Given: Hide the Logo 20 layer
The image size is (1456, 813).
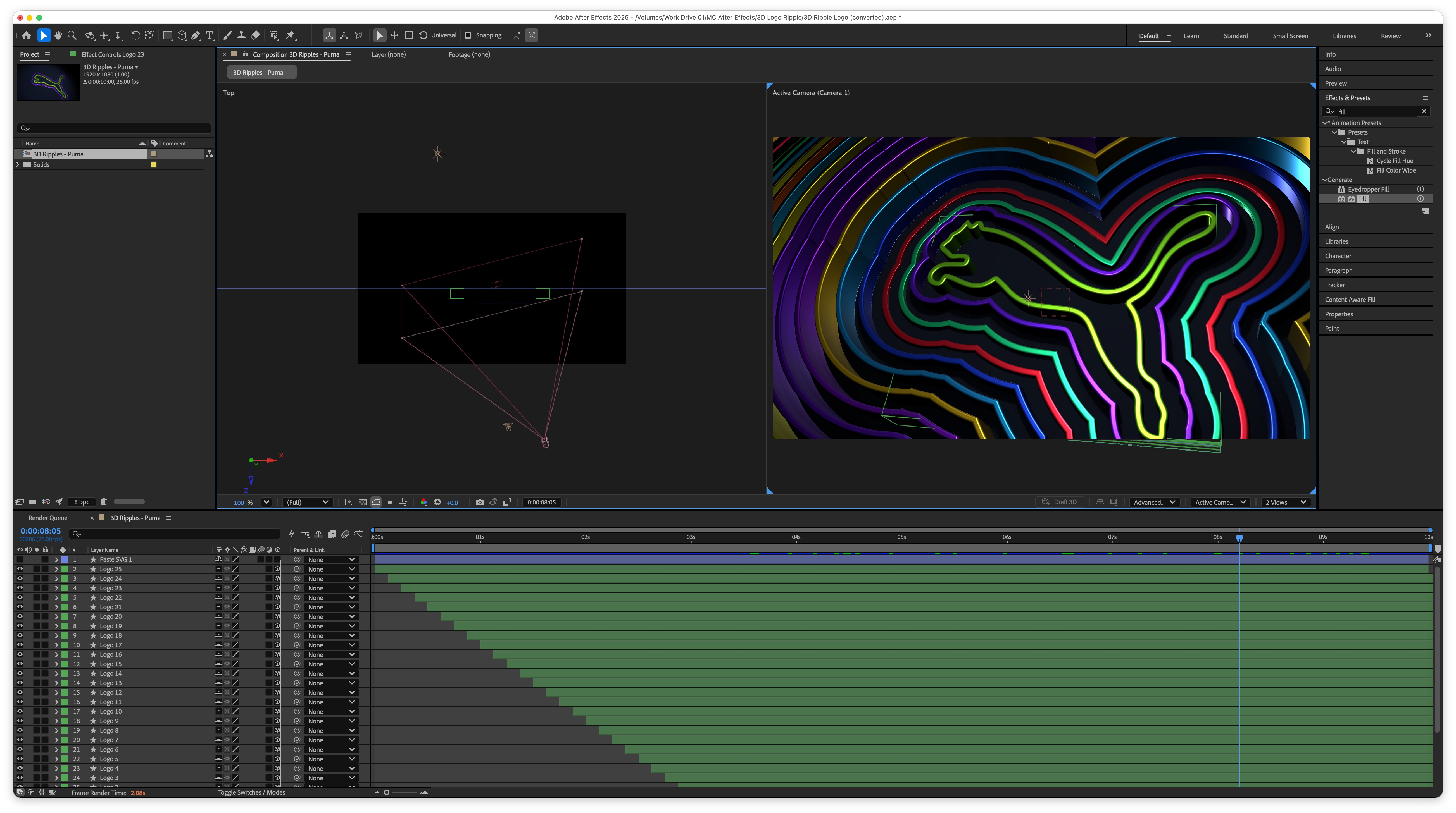Looking at the screenshot, I should coord(20,616).
